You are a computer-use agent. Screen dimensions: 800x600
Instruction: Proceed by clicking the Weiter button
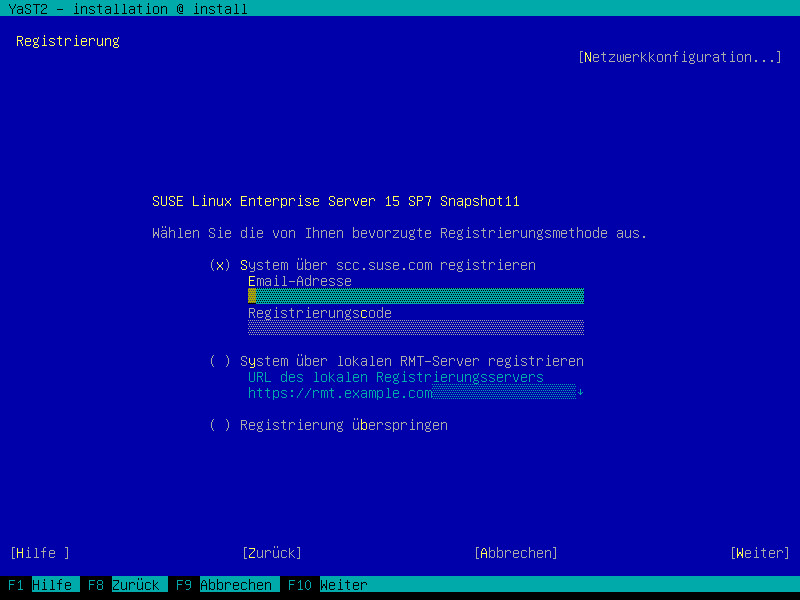[x=760, y=553]
